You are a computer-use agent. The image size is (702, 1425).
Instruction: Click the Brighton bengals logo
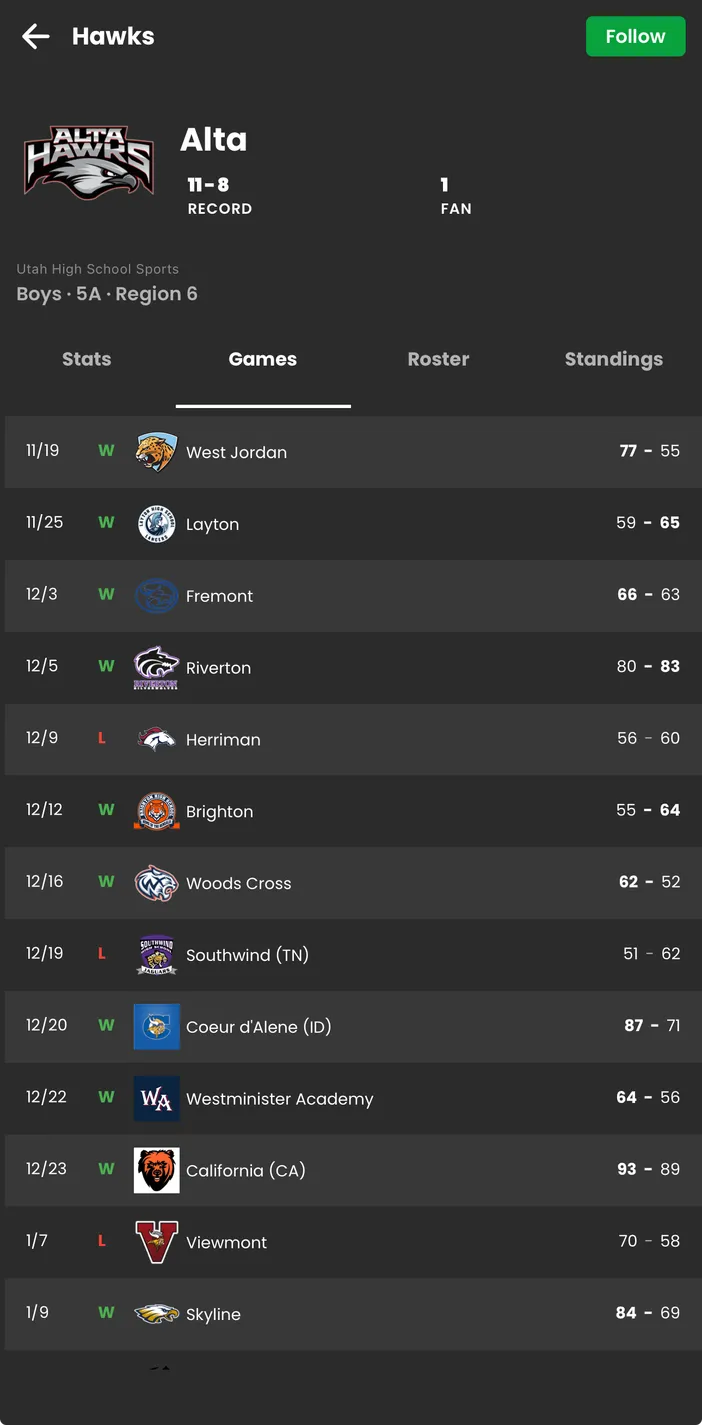click(x=156, y=811)
